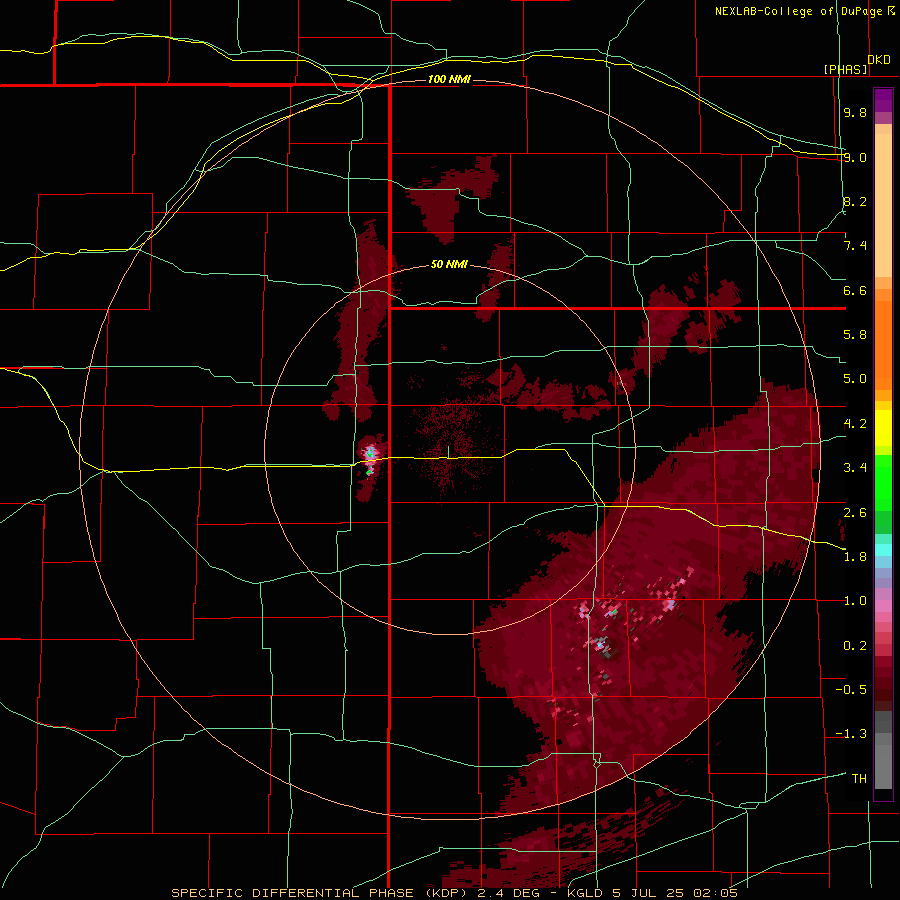Click the [PHAS] units label

pyautogui.click(x=845, y=69)
